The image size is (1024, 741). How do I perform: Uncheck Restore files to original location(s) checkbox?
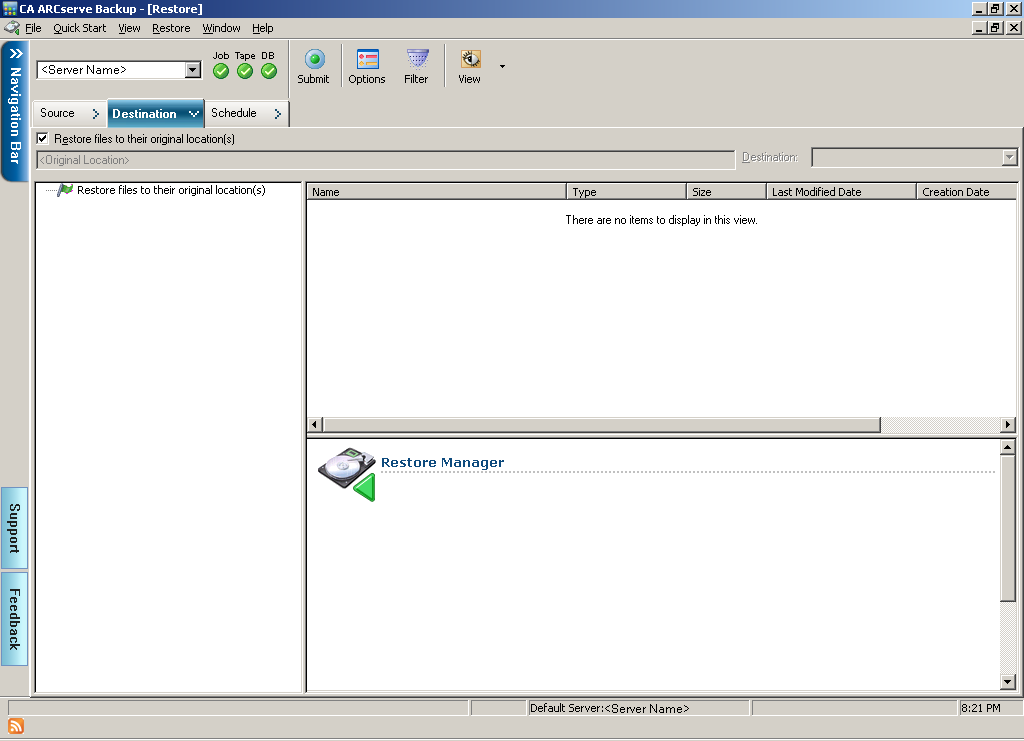pyautogui.click(x=42, y=139)
